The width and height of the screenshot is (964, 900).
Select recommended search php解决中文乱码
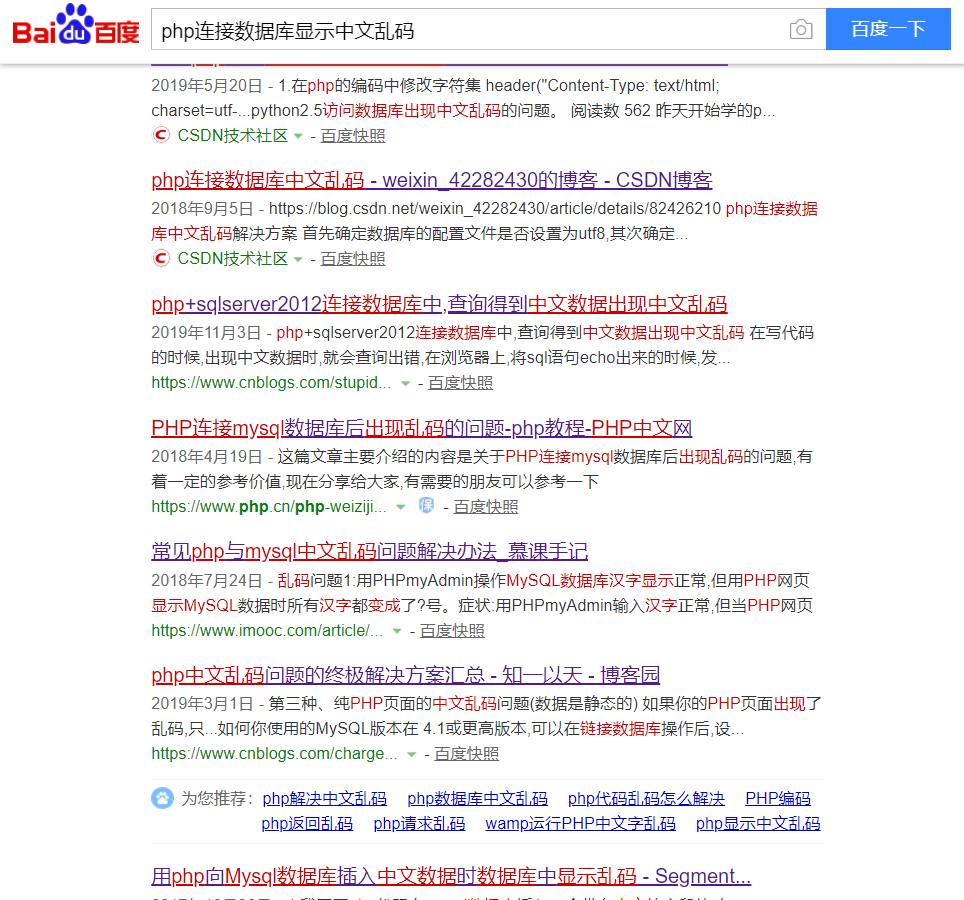(x=325, y=799)
